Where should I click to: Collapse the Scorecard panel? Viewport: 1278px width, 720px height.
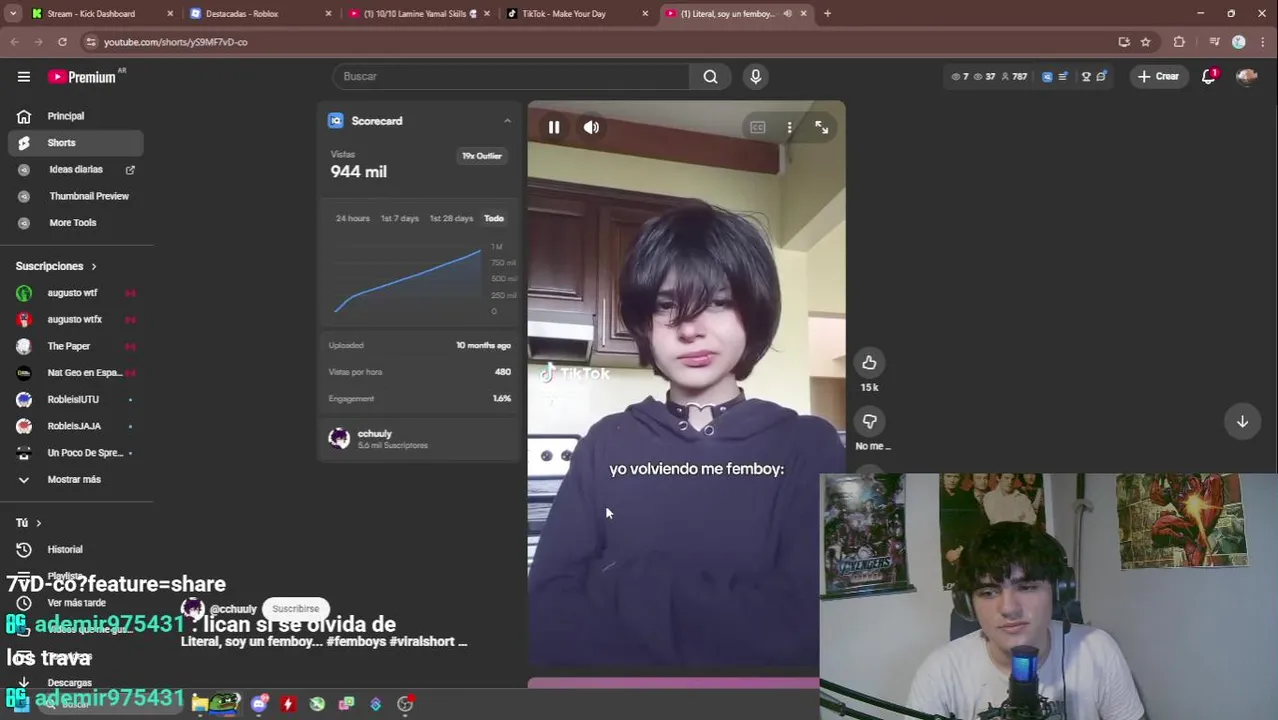pos(507,121)
